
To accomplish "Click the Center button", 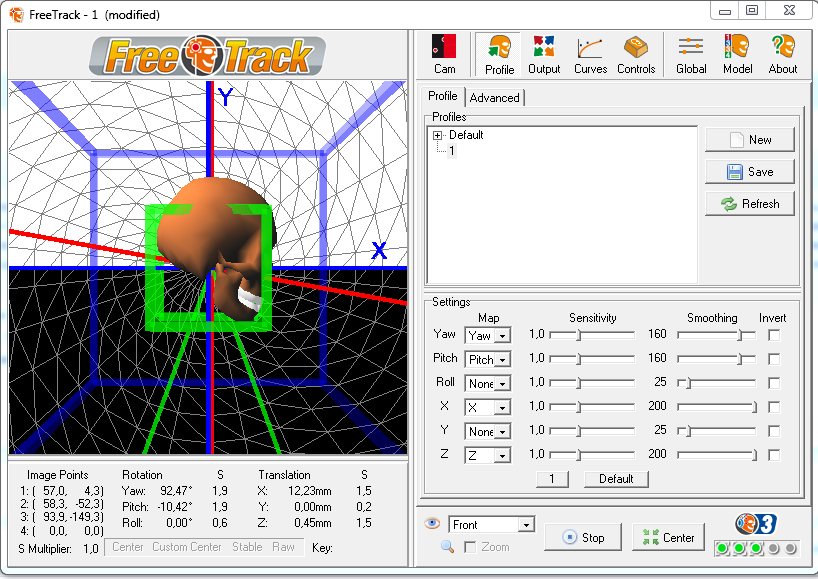I will (668, 537).
